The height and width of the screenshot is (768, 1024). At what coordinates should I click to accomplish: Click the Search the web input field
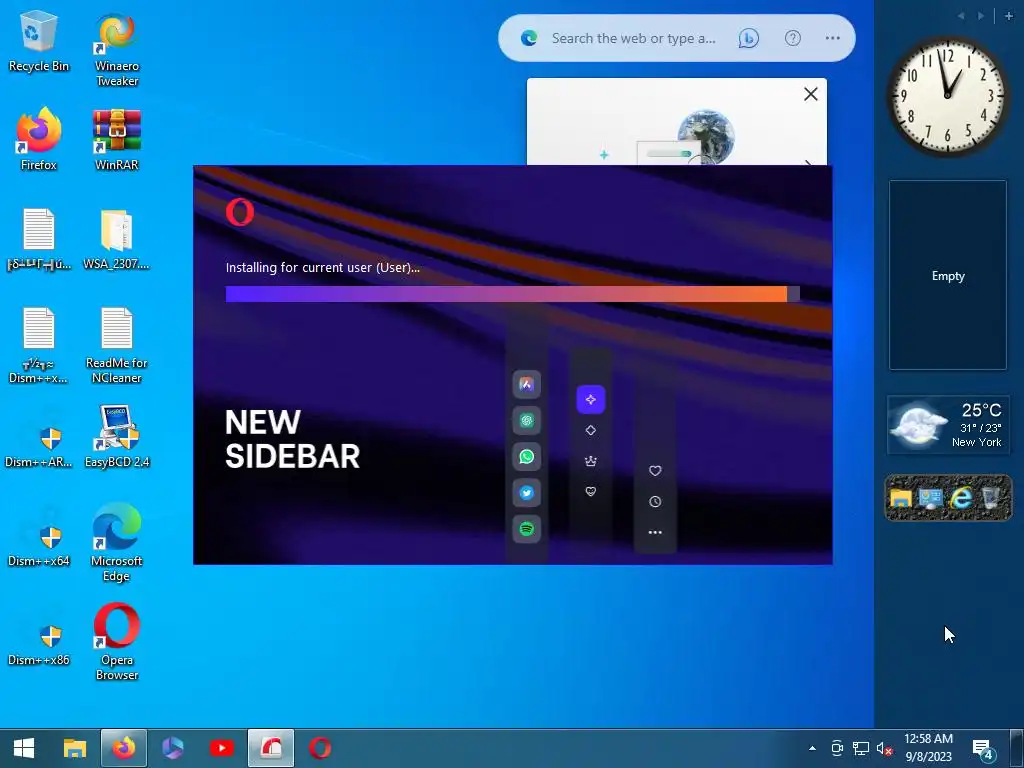[633, 38]
